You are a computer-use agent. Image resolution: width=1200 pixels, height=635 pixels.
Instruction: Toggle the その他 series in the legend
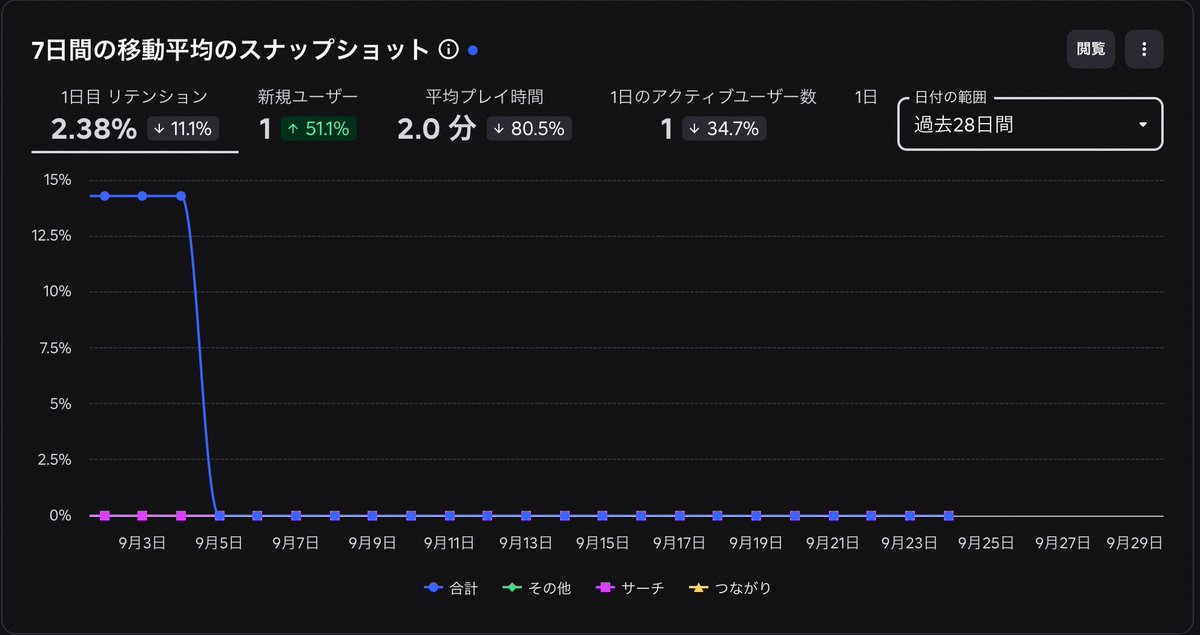(x=537, y=588)
